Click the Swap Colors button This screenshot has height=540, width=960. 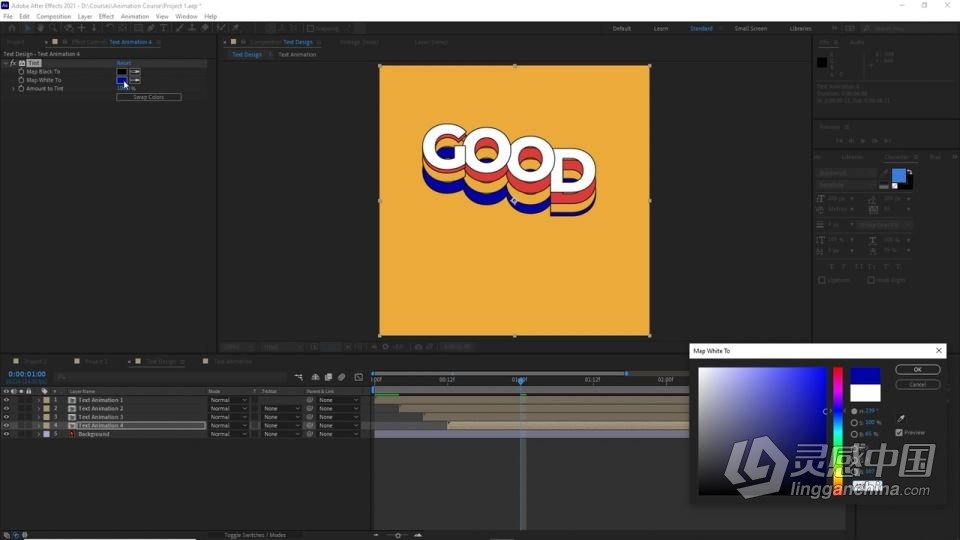(149, 97)
